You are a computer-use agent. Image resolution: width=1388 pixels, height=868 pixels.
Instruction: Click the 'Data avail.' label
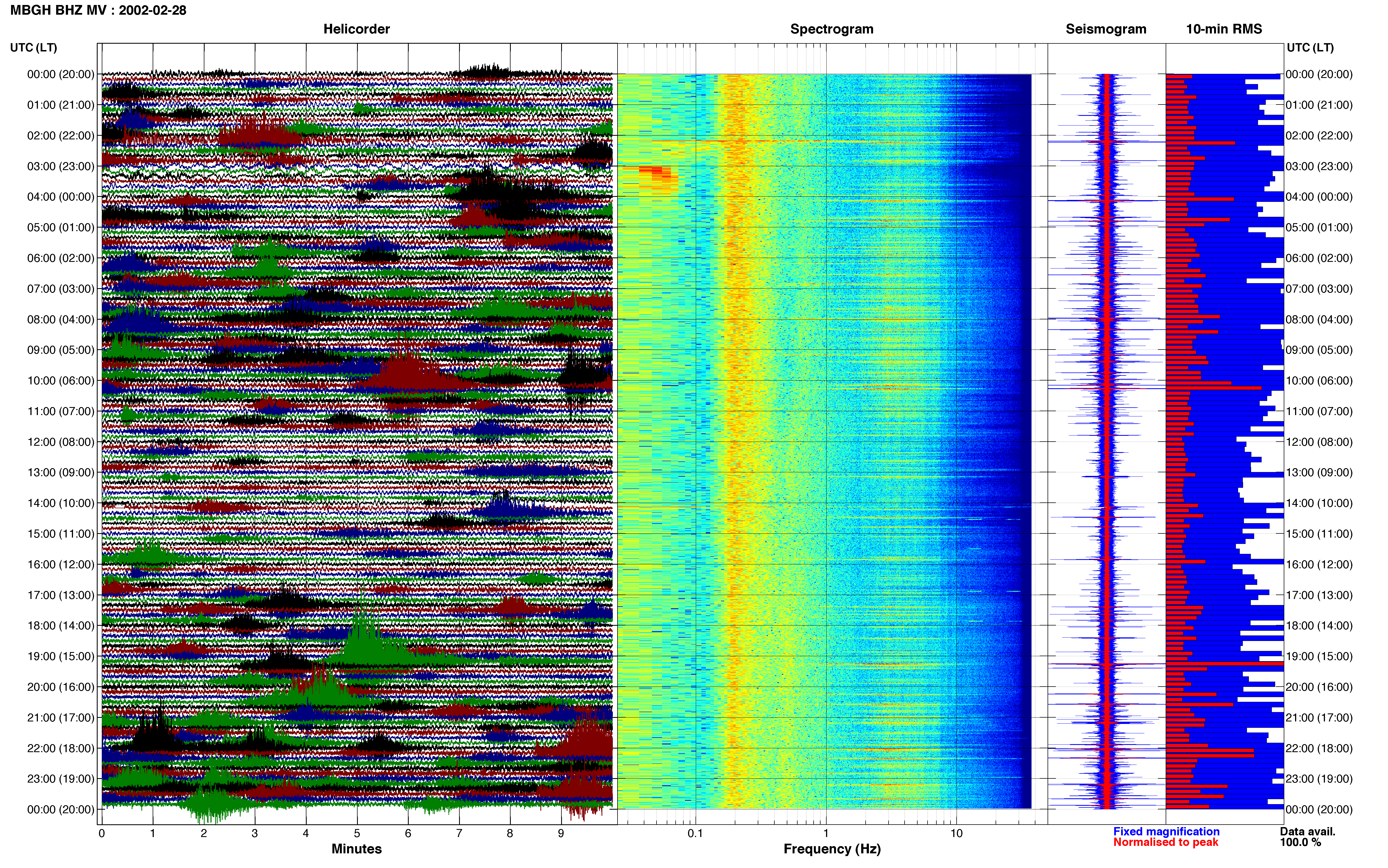(x=1308, y=831)
